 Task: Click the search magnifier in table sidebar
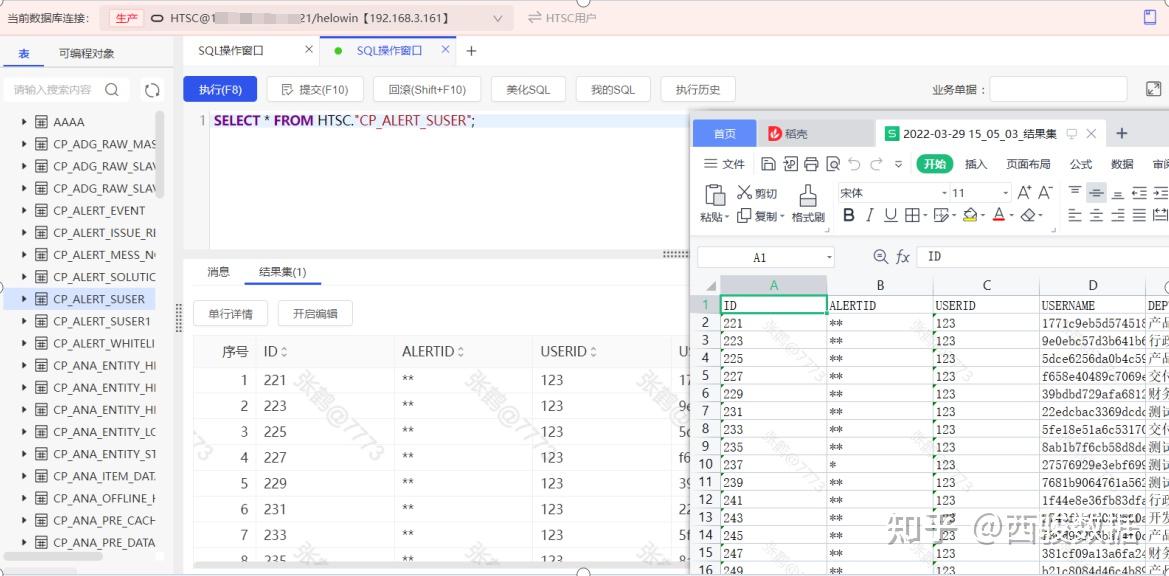point(112,89)
